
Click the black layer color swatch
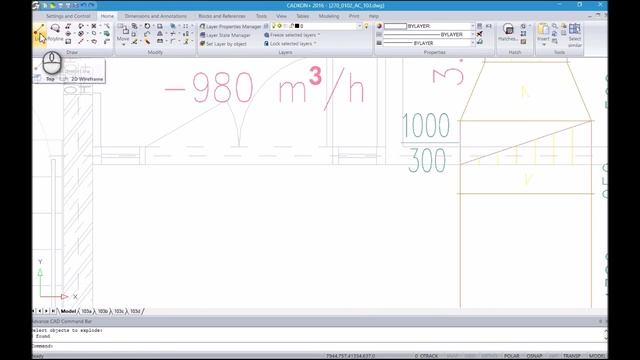click(x=297, y=26)
